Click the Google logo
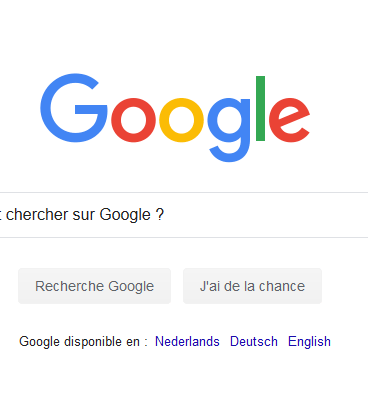This screenshot has width=368, height=410. click(175, 118)
